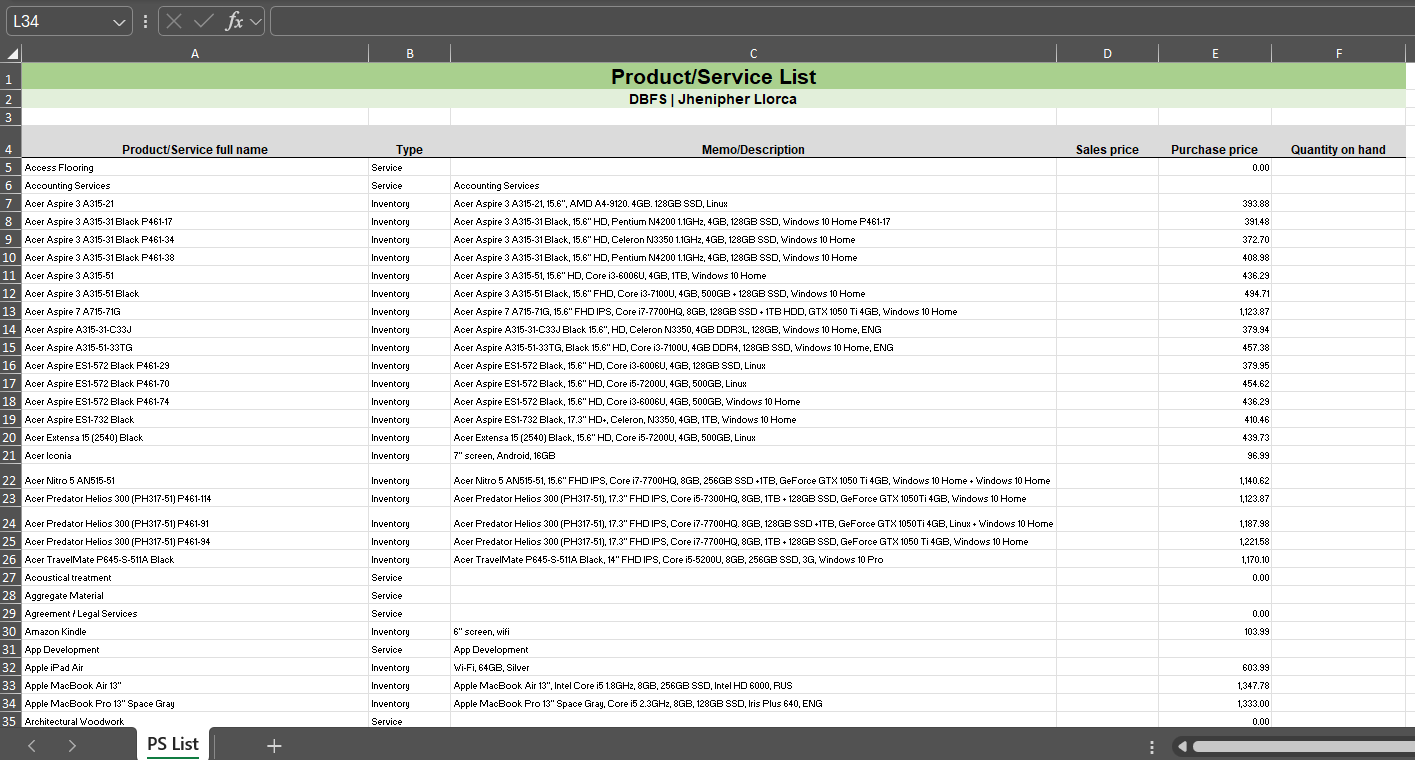The image size is (1415, 760).
Task: Select 'Acer Aspire ES1-732 Black' name cell
Action: (x=195, y=420)
